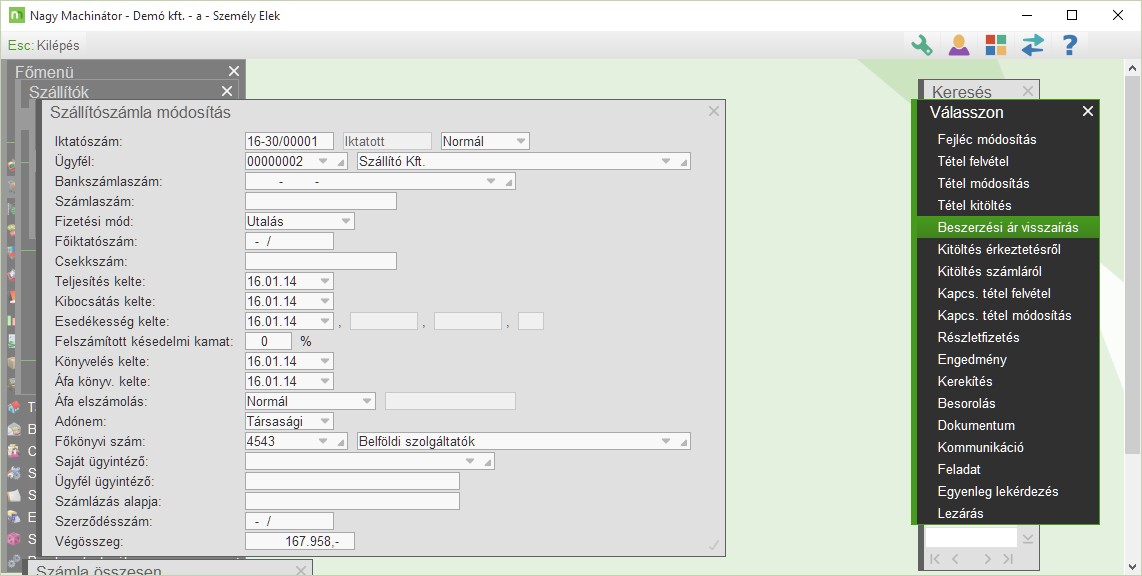Click the Főiktatószám input field
Image resolution: width=1142 pixels, height=576 pixels.
(289, 241)
